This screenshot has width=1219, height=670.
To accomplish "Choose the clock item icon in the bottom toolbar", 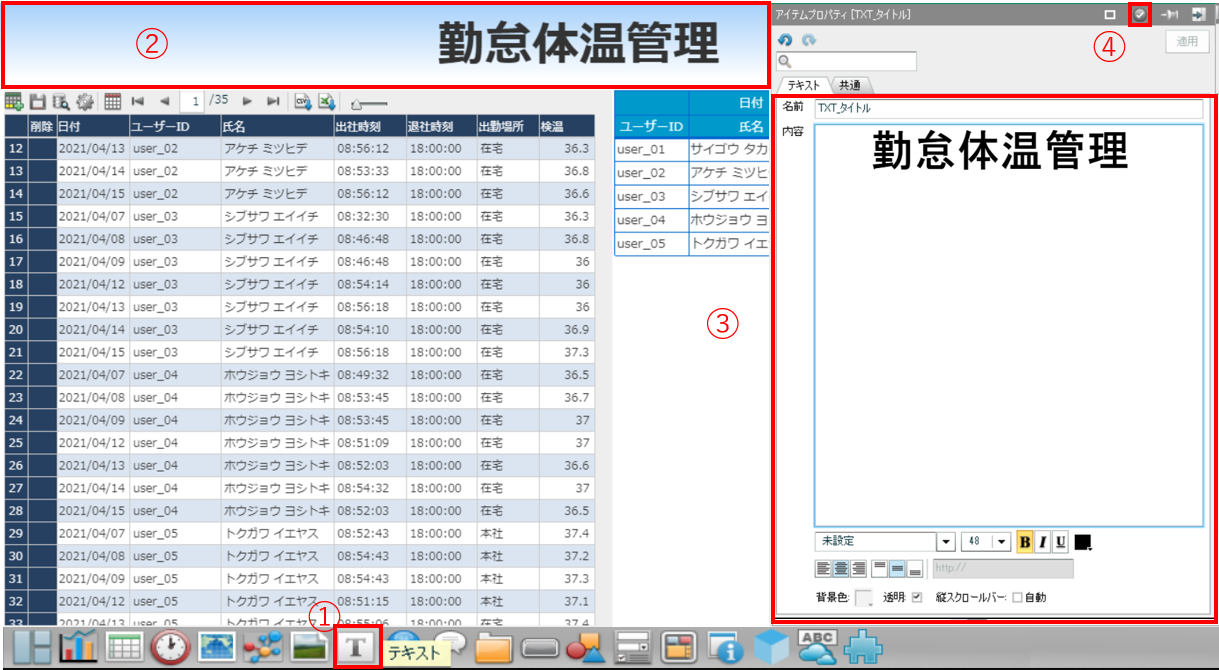I will click(170, 647).
